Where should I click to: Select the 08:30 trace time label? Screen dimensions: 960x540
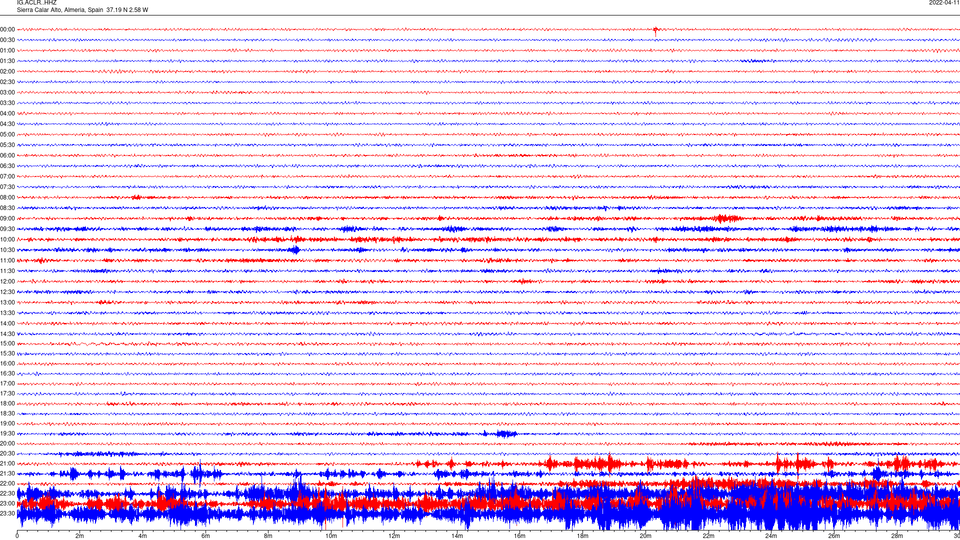pos(7,208)
